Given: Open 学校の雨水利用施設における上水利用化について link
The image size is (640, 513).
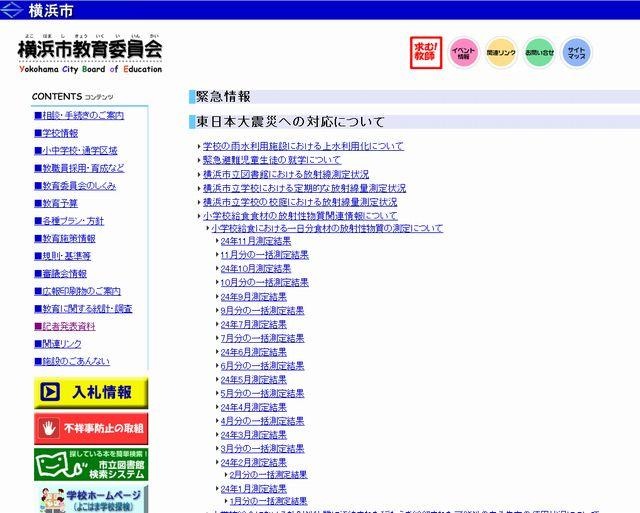Looking at the screenshot, I should click(303, 146).
